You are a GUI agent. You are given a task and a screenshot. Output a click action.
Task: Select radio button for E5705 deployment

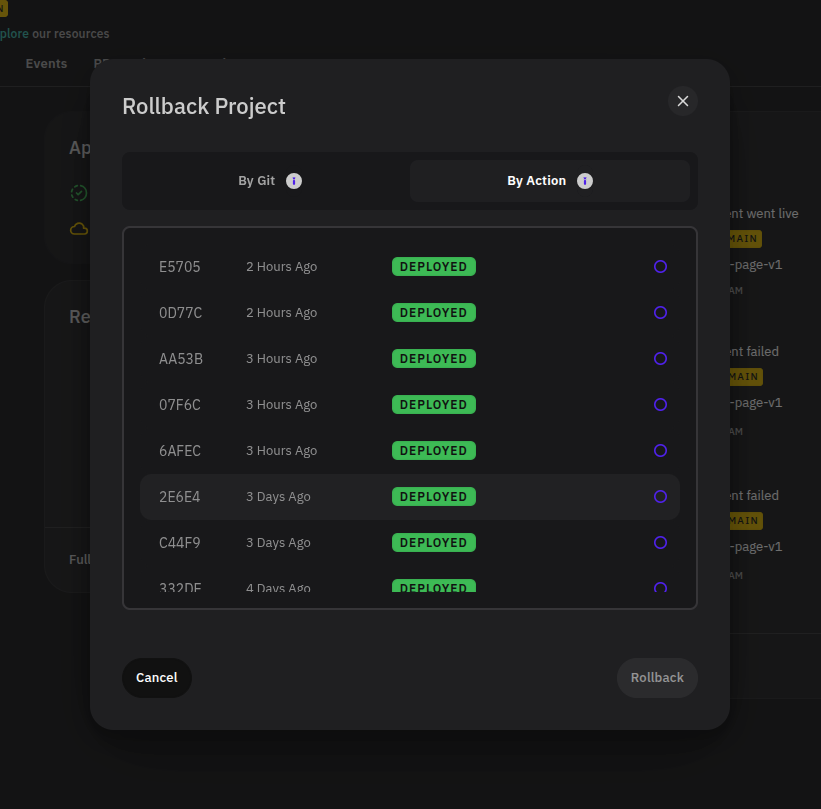click(660, 267)
